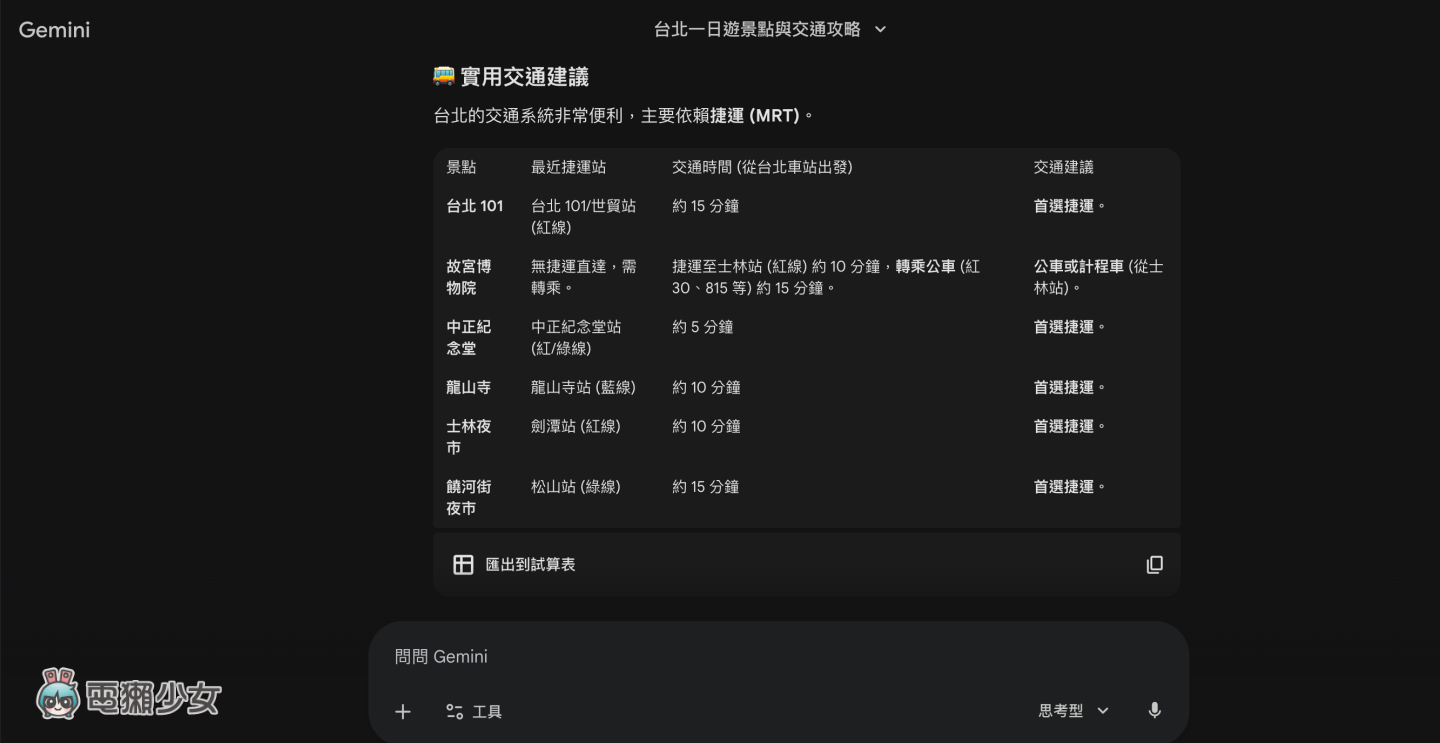Click the 龍山寺站 (藍線) table cell
1440x743 pixels.
coord(583,387)
